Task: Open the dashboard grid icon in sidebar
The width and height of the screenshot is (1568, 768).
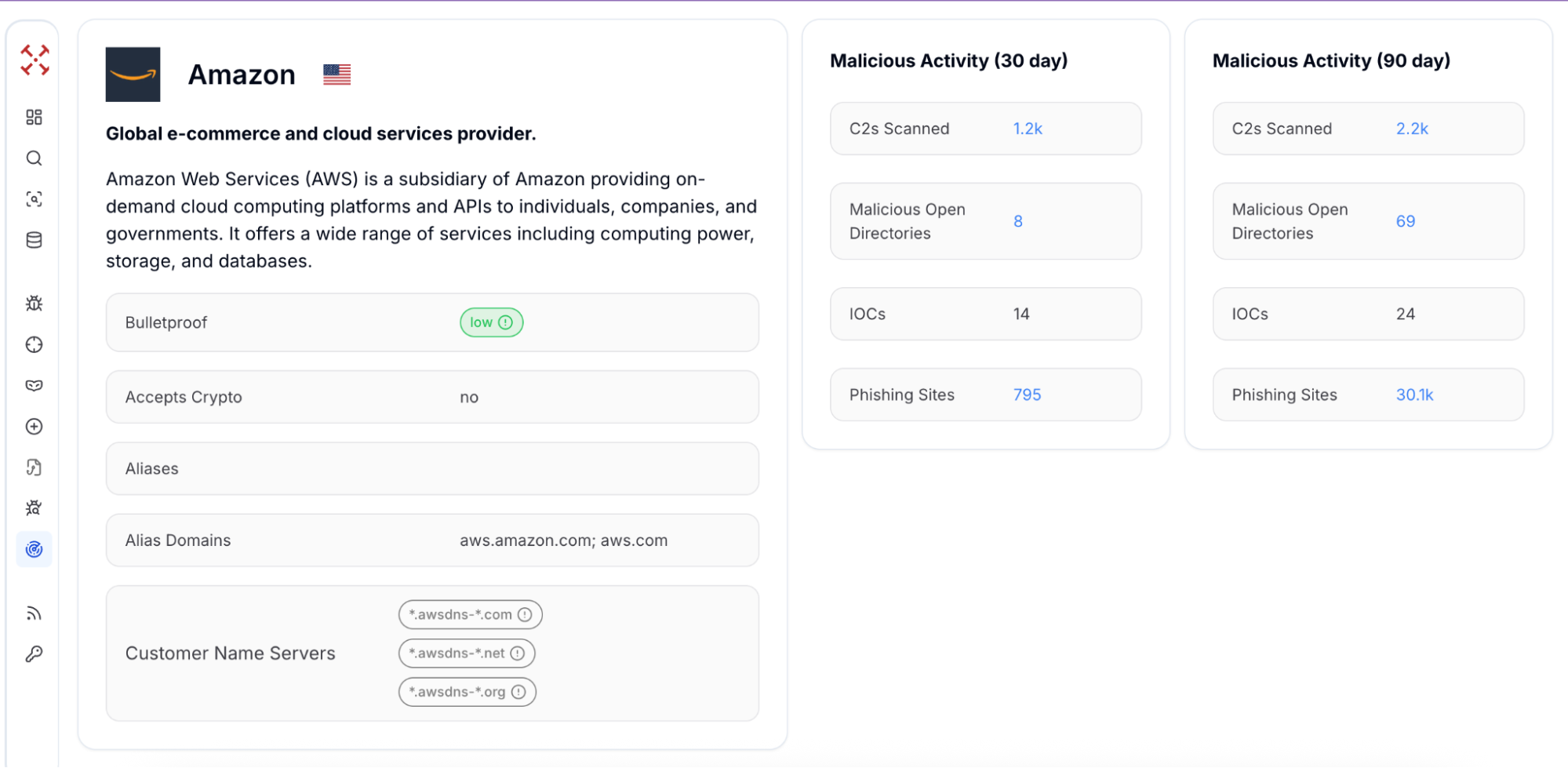Action: coord(34,118)
